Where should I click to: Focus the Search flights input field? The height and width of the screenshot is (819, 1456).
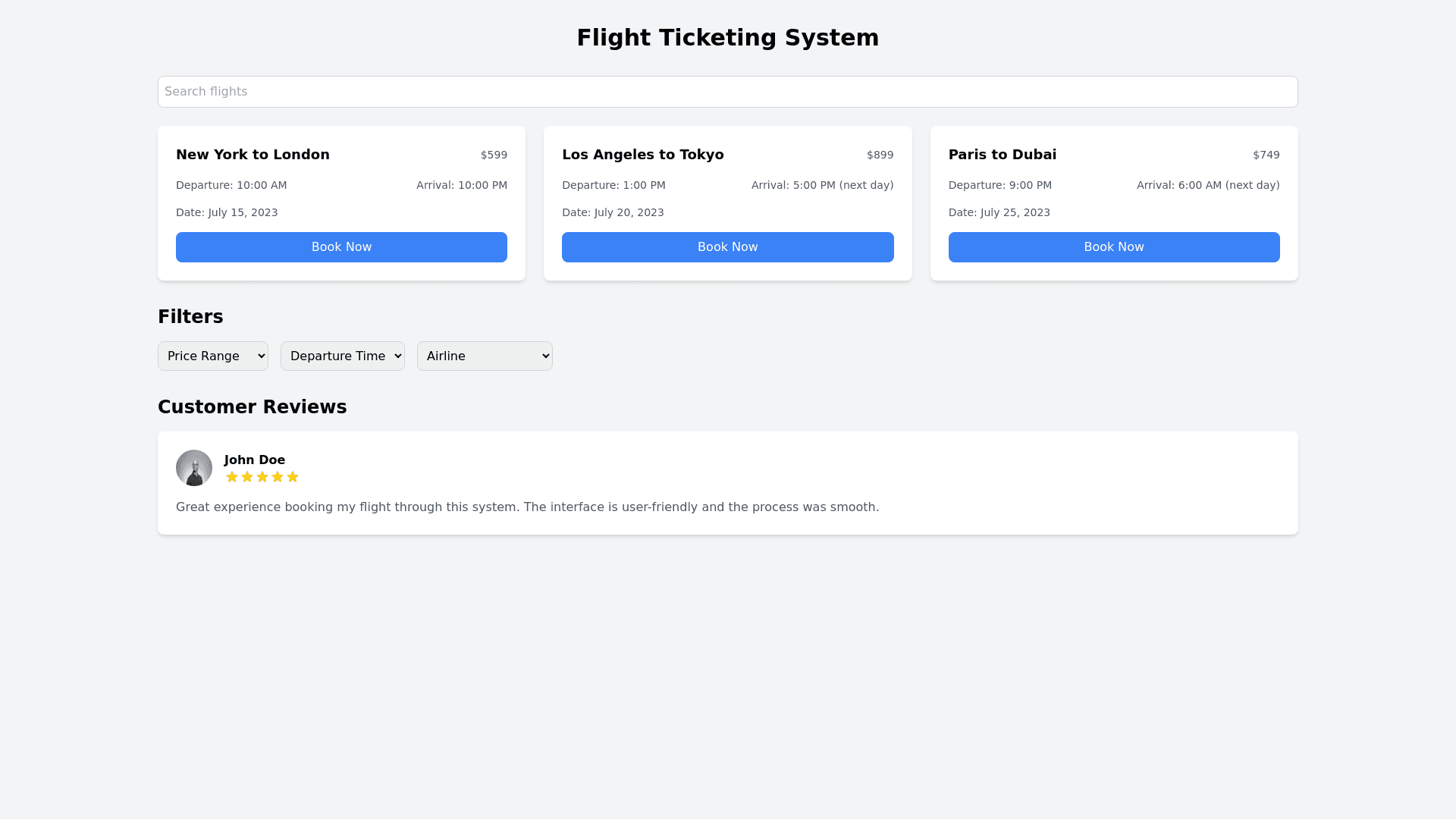click(728, 92)
